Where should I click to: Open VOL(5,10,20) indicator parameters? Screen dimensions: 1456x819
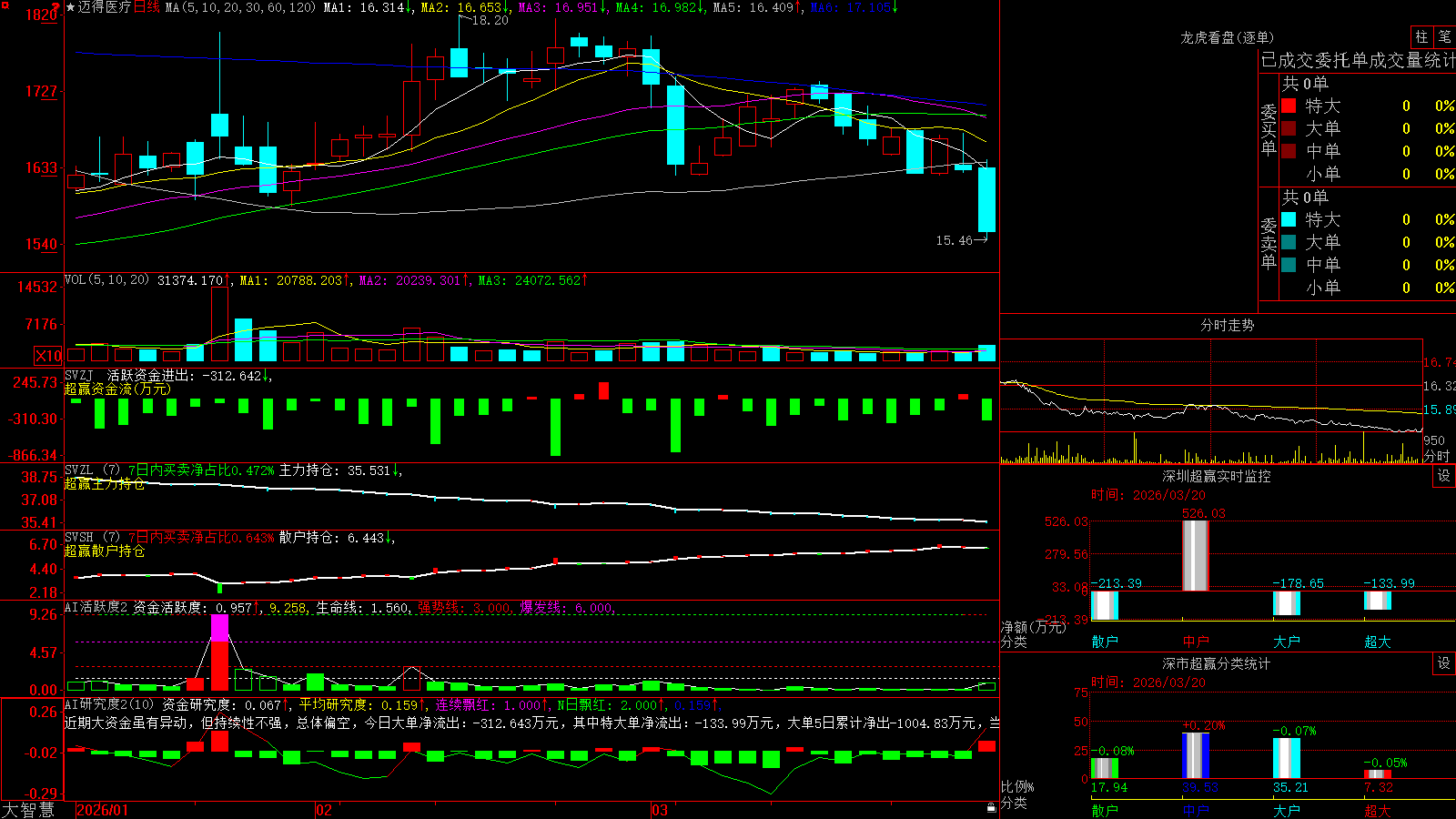107,280
